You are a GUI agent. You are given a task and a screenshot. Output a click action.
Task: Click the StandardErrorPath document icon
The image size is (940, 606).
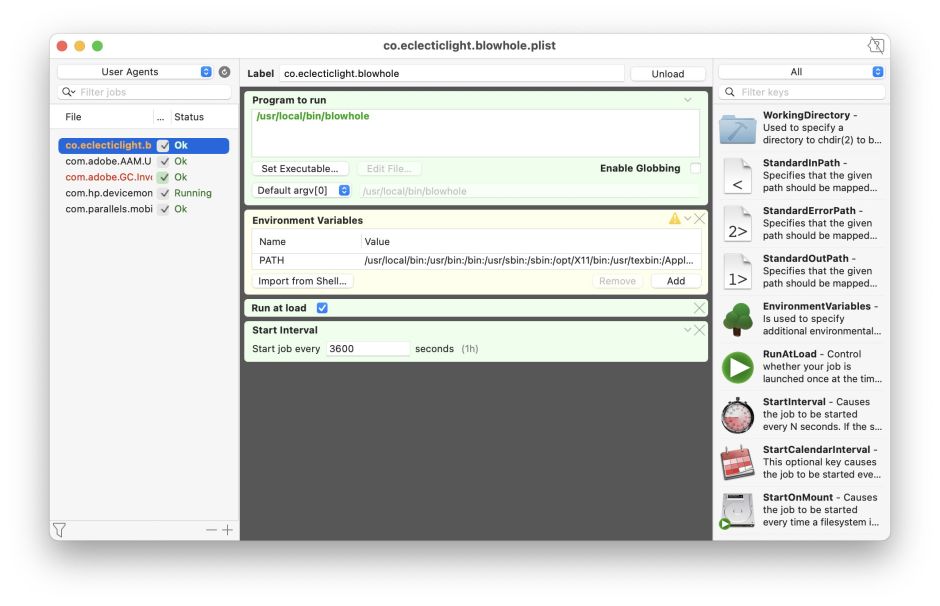tap(737, 224)
